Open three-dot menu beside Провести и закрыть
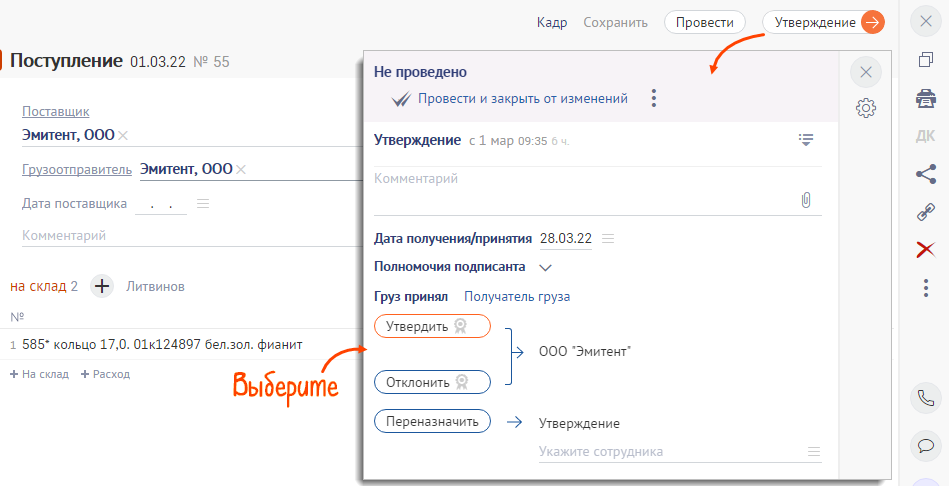Viewport: 949px width, 486px height. 654,98
